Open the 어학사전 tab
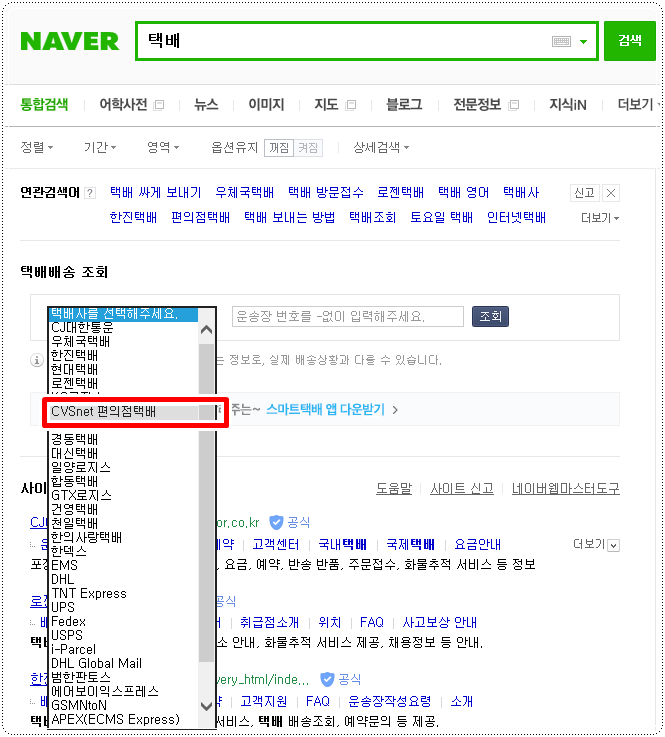Viewport: 665px width, 737px height. 123,104
